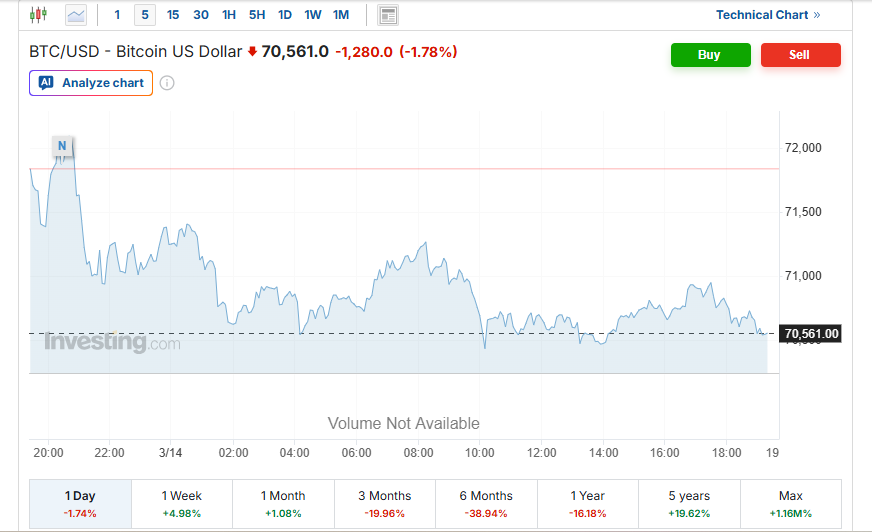Viewport: 872px width, 532px height.
Task: Select the 5 minute interval
Action: click(145, 15)
